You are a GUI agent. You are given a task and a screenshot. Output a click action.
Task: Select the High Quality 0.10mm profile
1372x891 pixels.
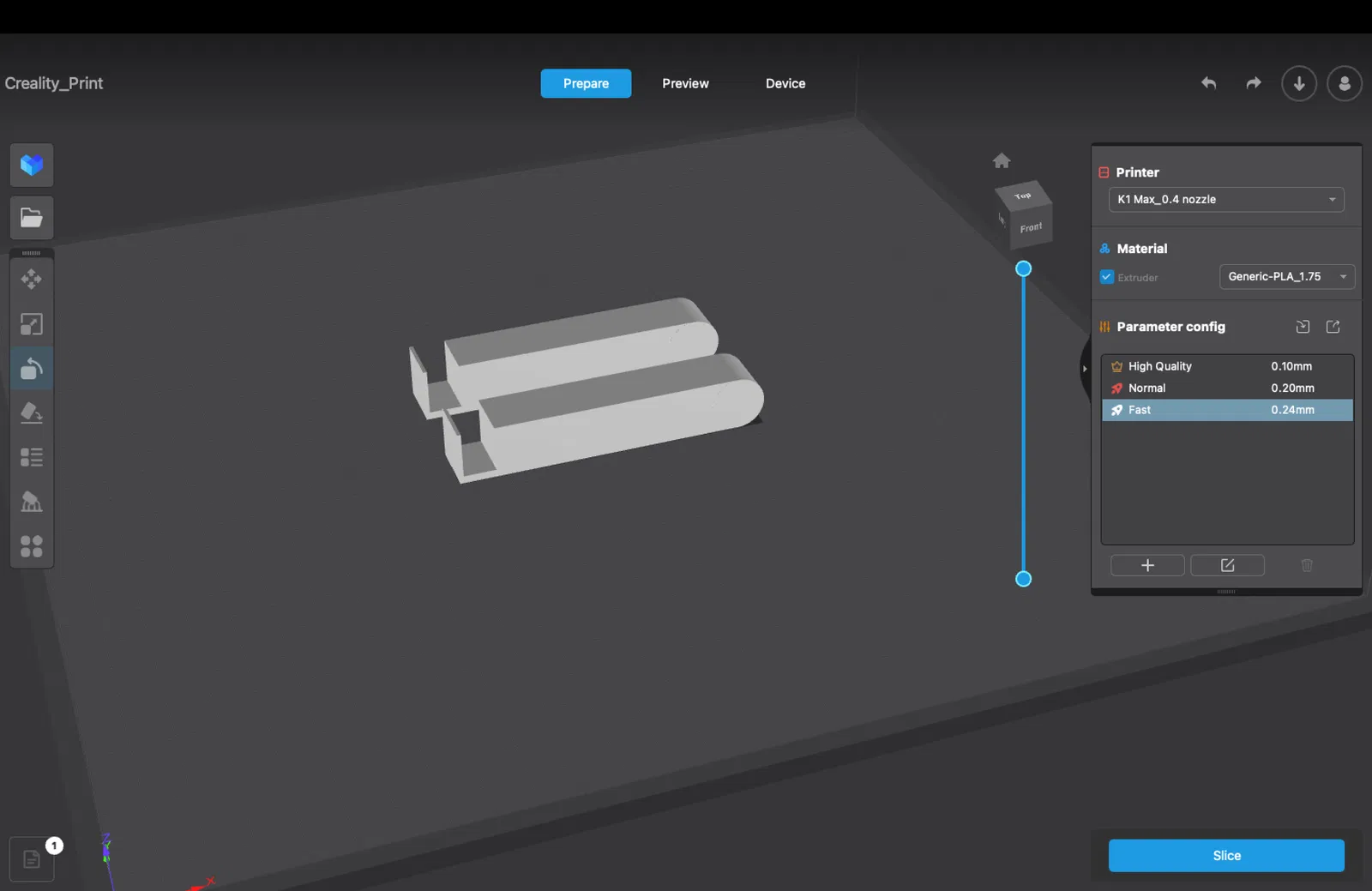coord(1227,366)
